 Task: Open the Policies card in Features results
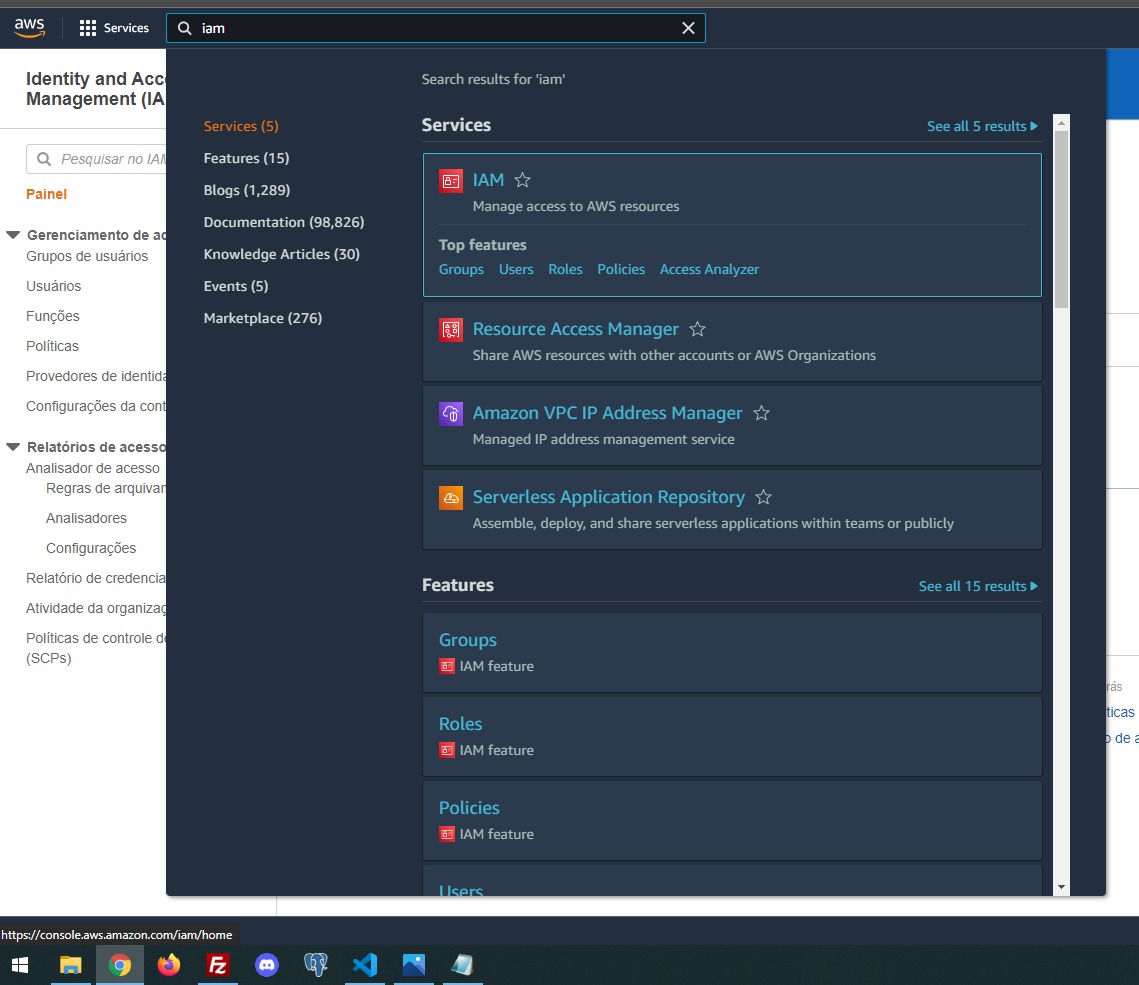[732, 820]
